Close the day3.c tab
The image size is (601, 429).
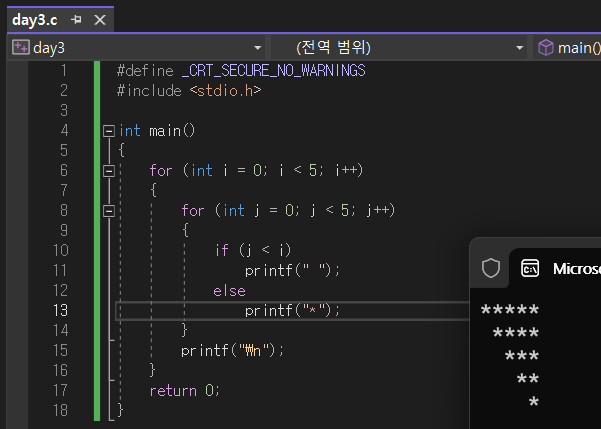(100, 20)
